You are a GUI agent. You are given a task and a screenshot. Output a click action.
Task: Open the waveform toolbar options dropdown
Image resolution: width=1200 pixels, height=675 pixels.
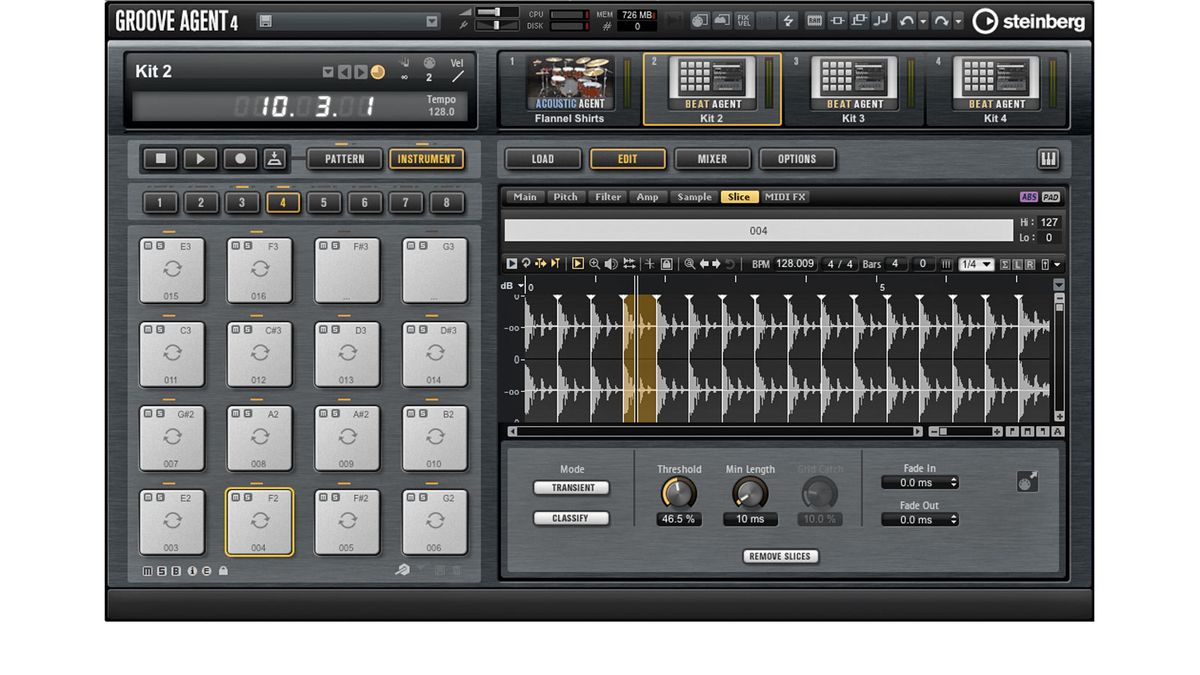click(x=1057, y=264)
